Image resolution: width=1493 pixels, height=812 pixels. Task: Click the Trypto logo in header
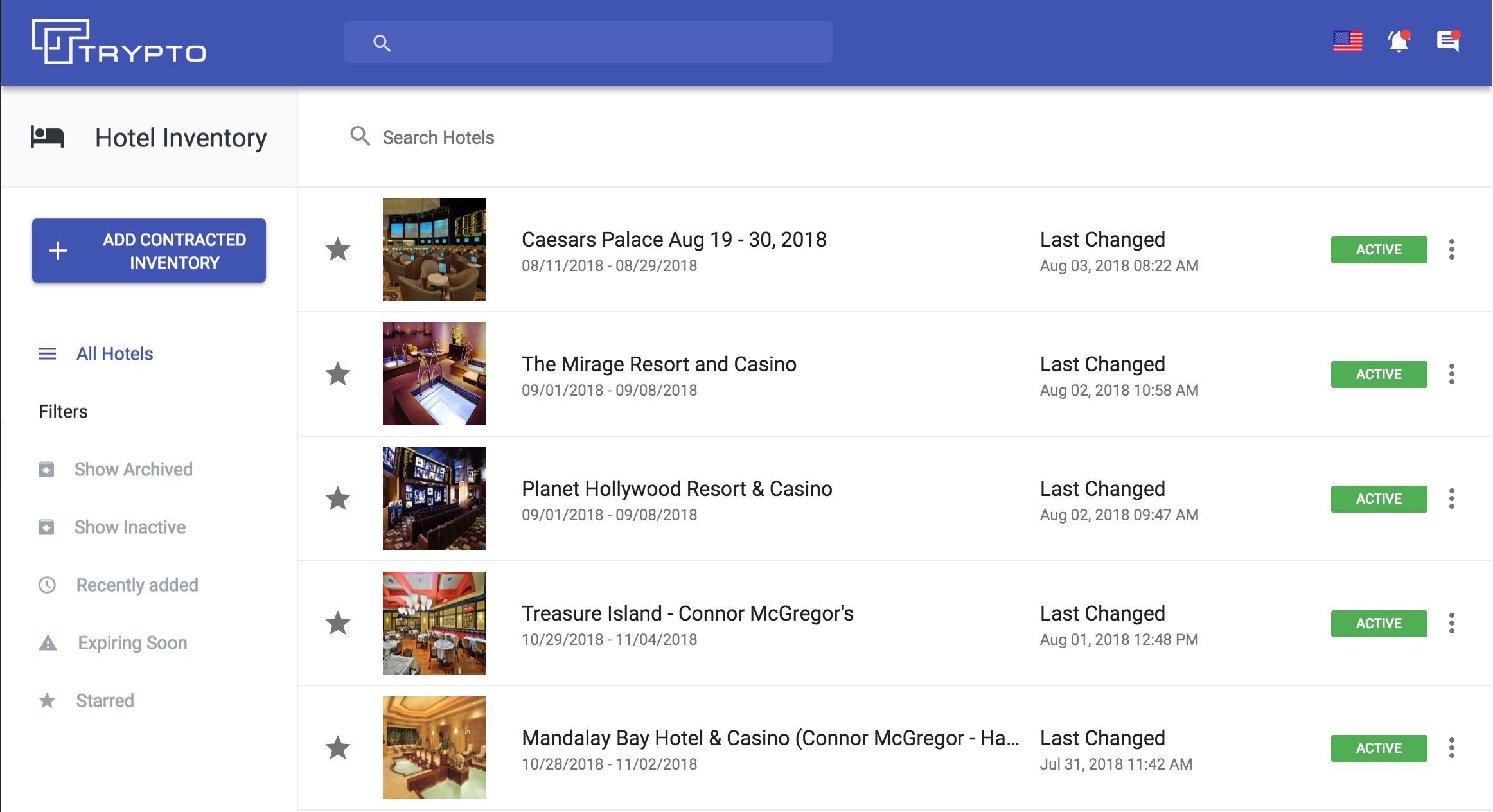pyautogui.click(x=119, y=42)
